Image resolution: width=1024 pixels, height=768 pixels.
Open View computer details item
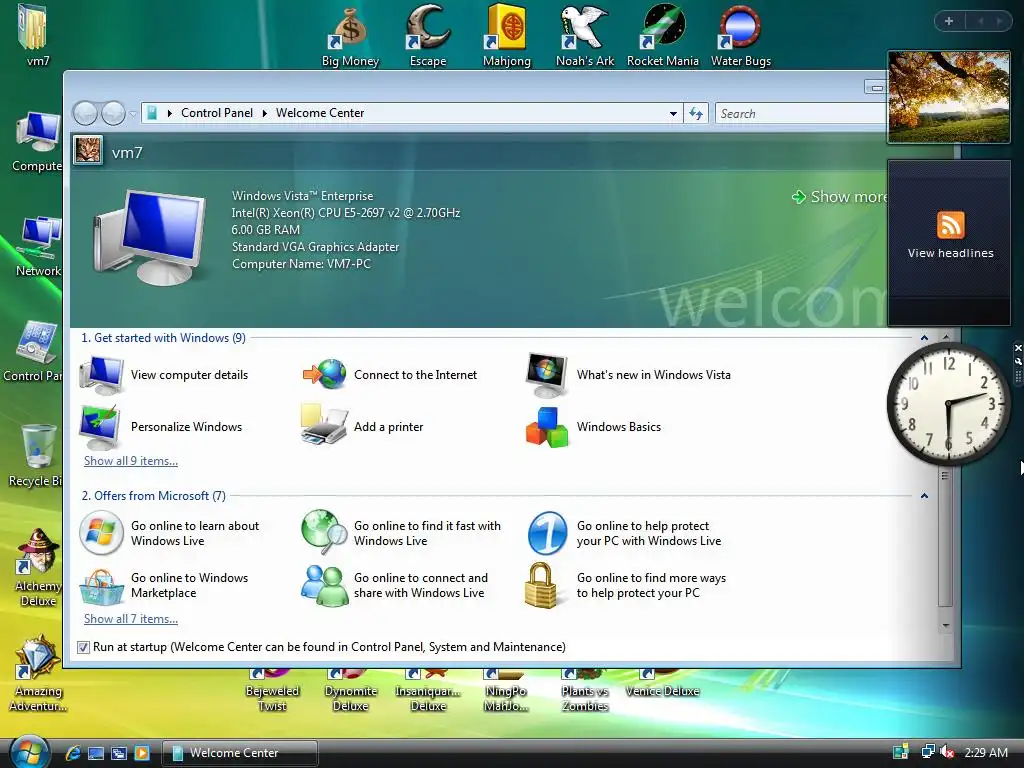[165, 375]
